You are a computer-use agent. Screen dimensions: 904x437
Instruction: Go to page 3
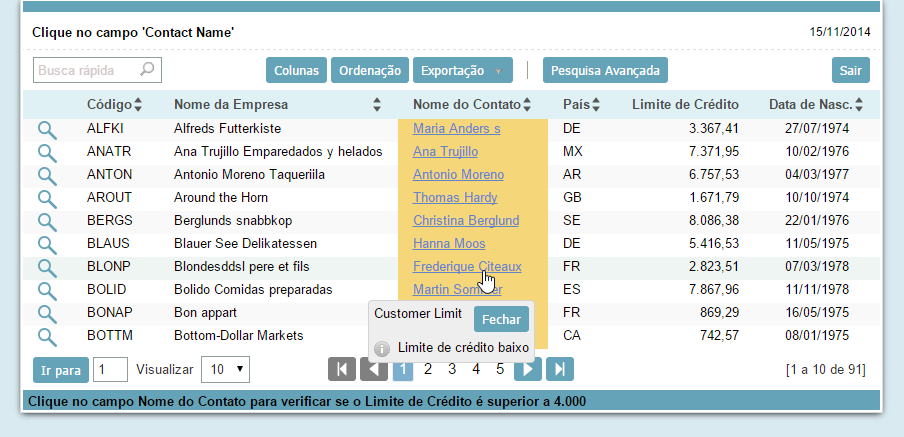pos(452,369)
